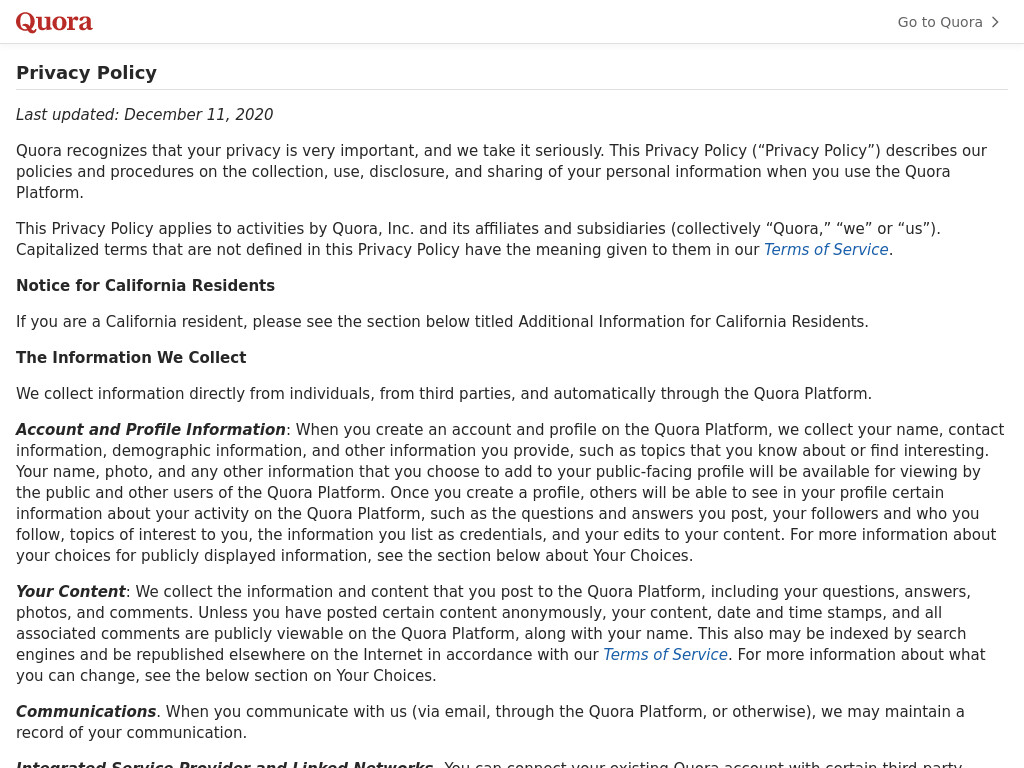Viewport: 1024px width, 768px height.
Task: Click the red Quora logo
Action: (x=54, y=22)
